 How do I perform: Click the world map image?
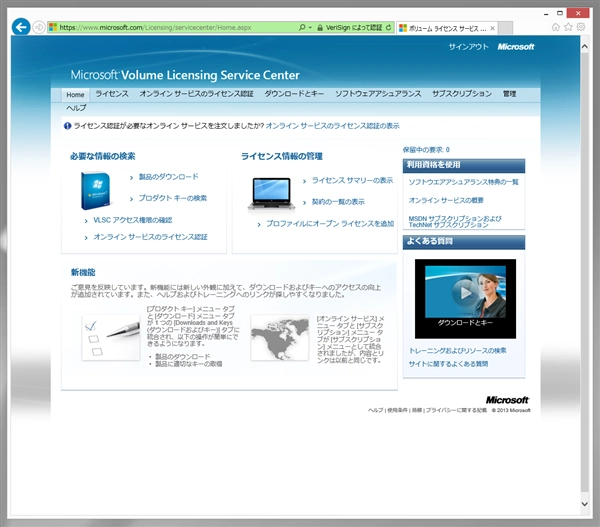[280, 338]
